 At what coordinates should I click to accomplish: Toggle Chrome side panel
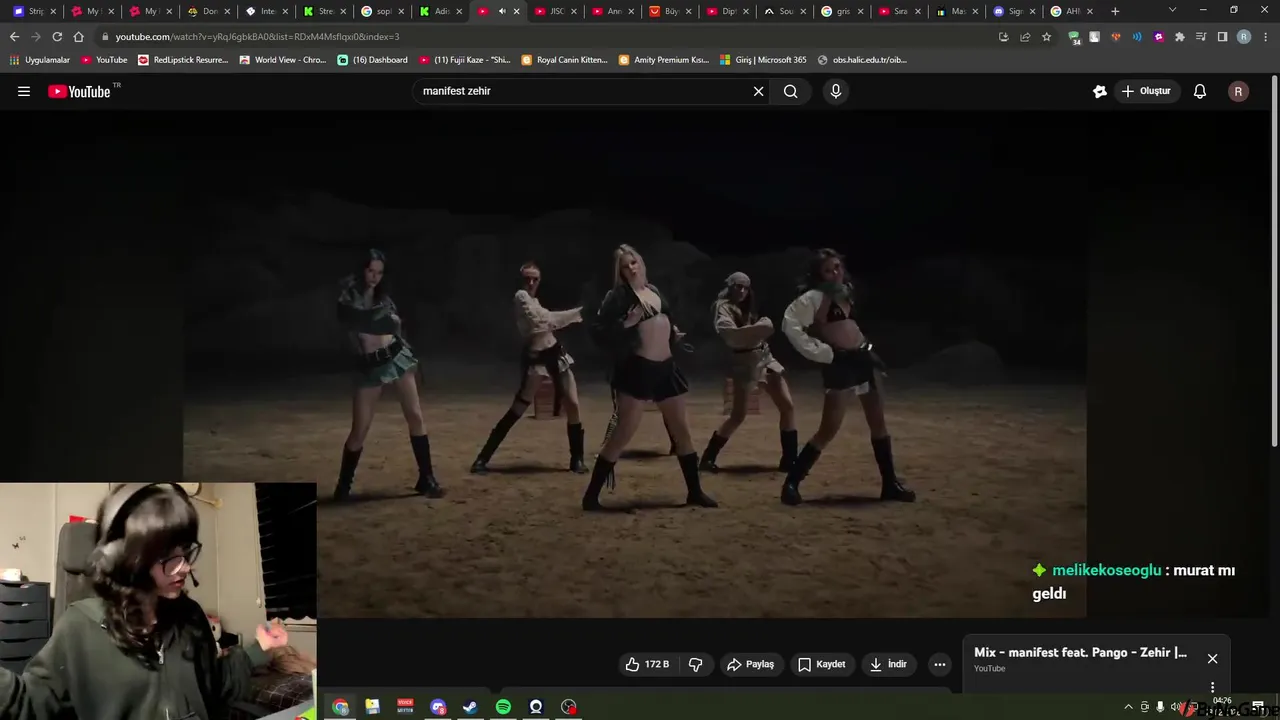(1222, 37)
